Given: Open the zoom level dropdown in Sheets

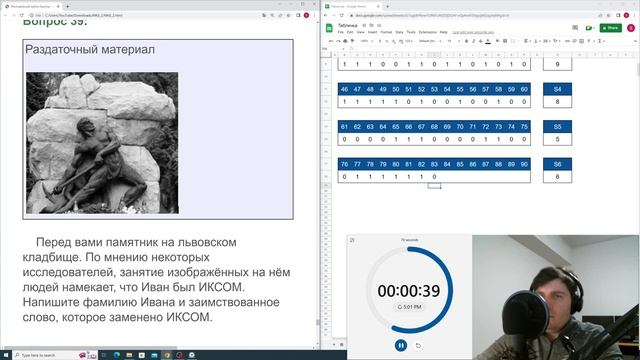Looking at the screenshot, I should (x=366, y=41).
